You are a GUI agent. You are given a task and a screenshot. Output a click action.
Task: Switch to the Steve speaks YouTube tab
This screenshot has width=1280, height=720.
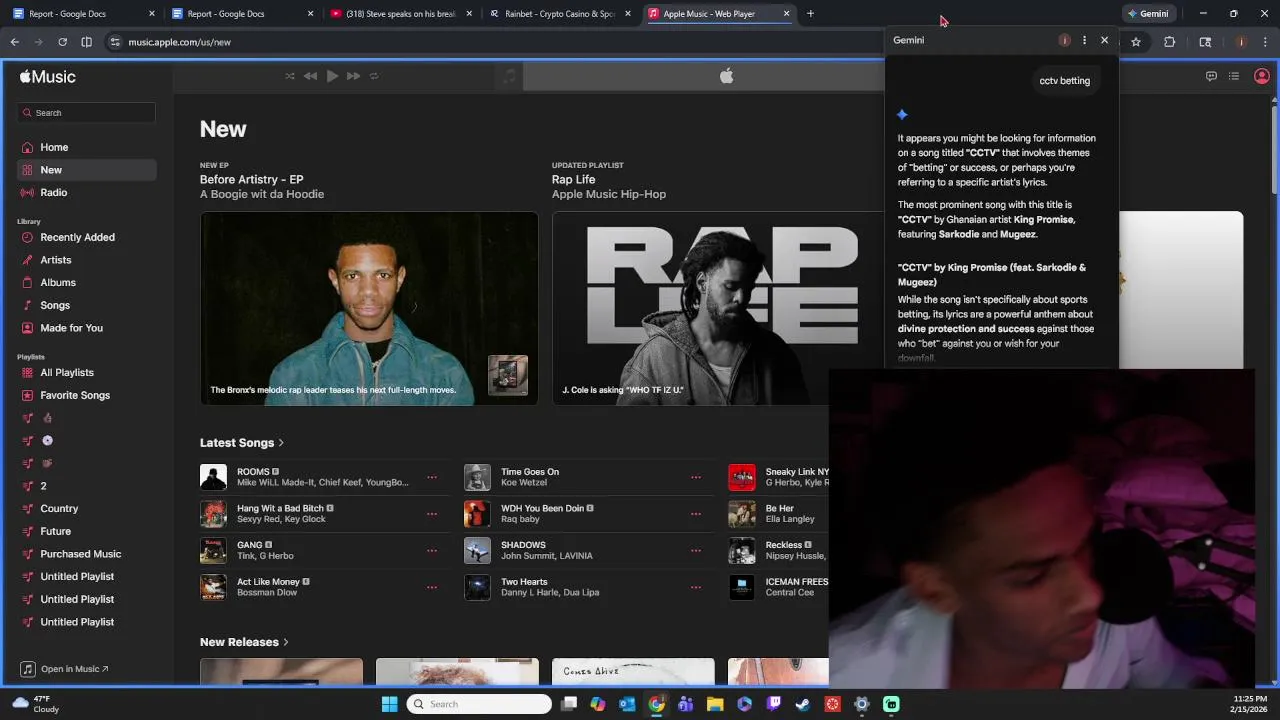point(402,14)
